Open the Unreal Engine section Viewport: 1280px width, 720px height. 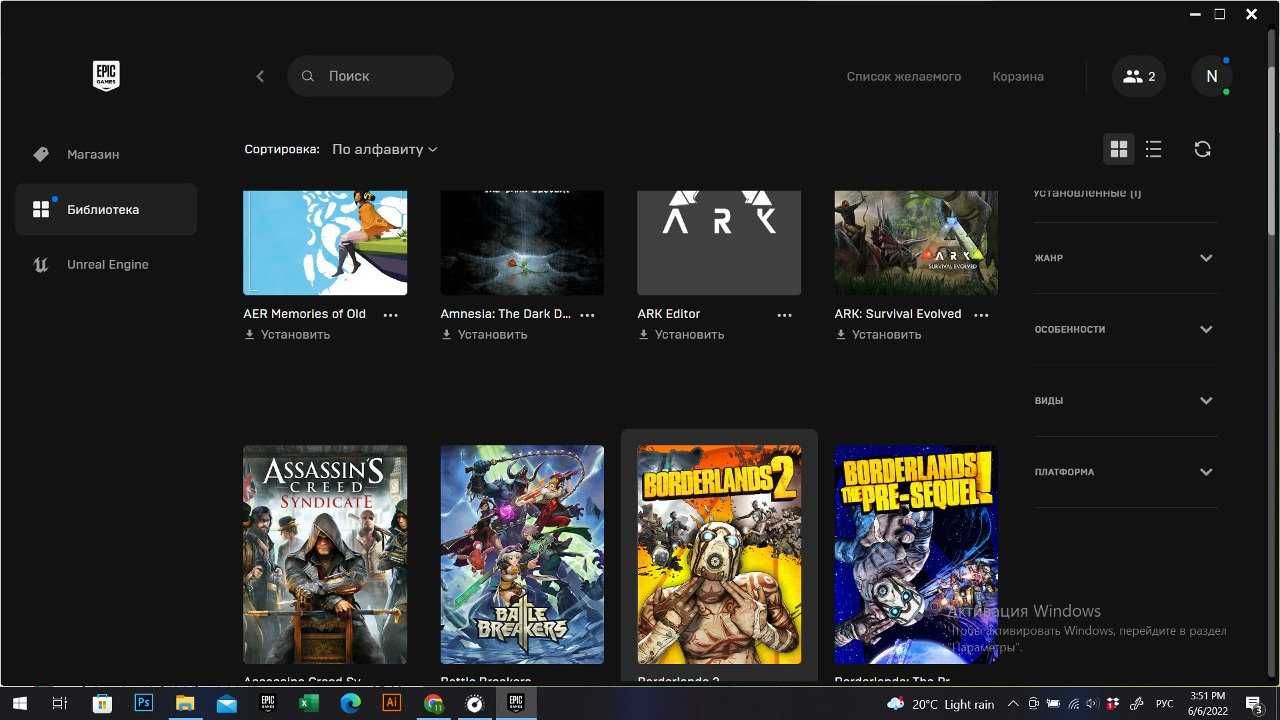pyautogui.click(x=106, y=264)
